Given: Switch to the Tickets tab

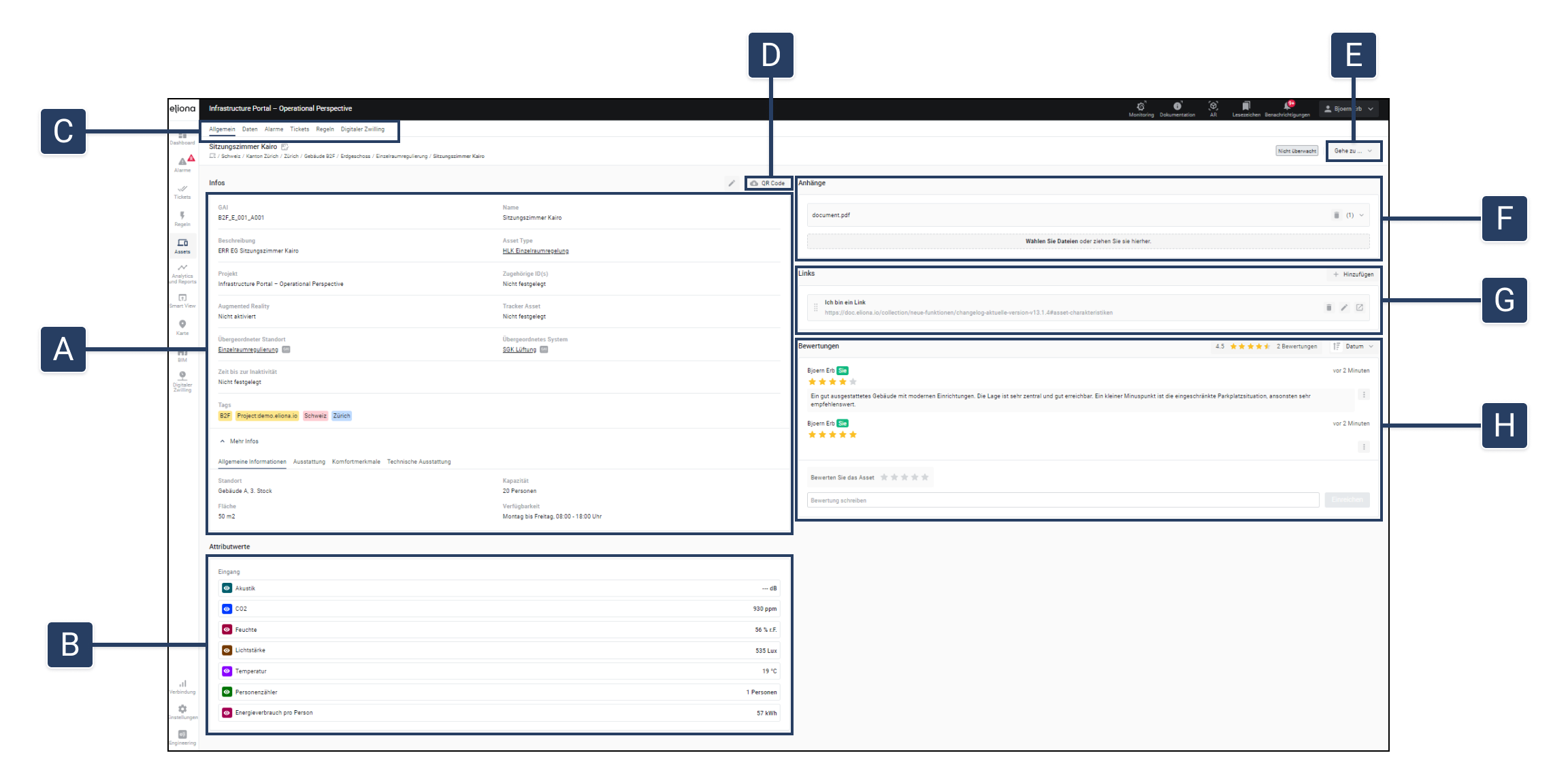Looking at the screenshot, I should [x=299, y=129].
